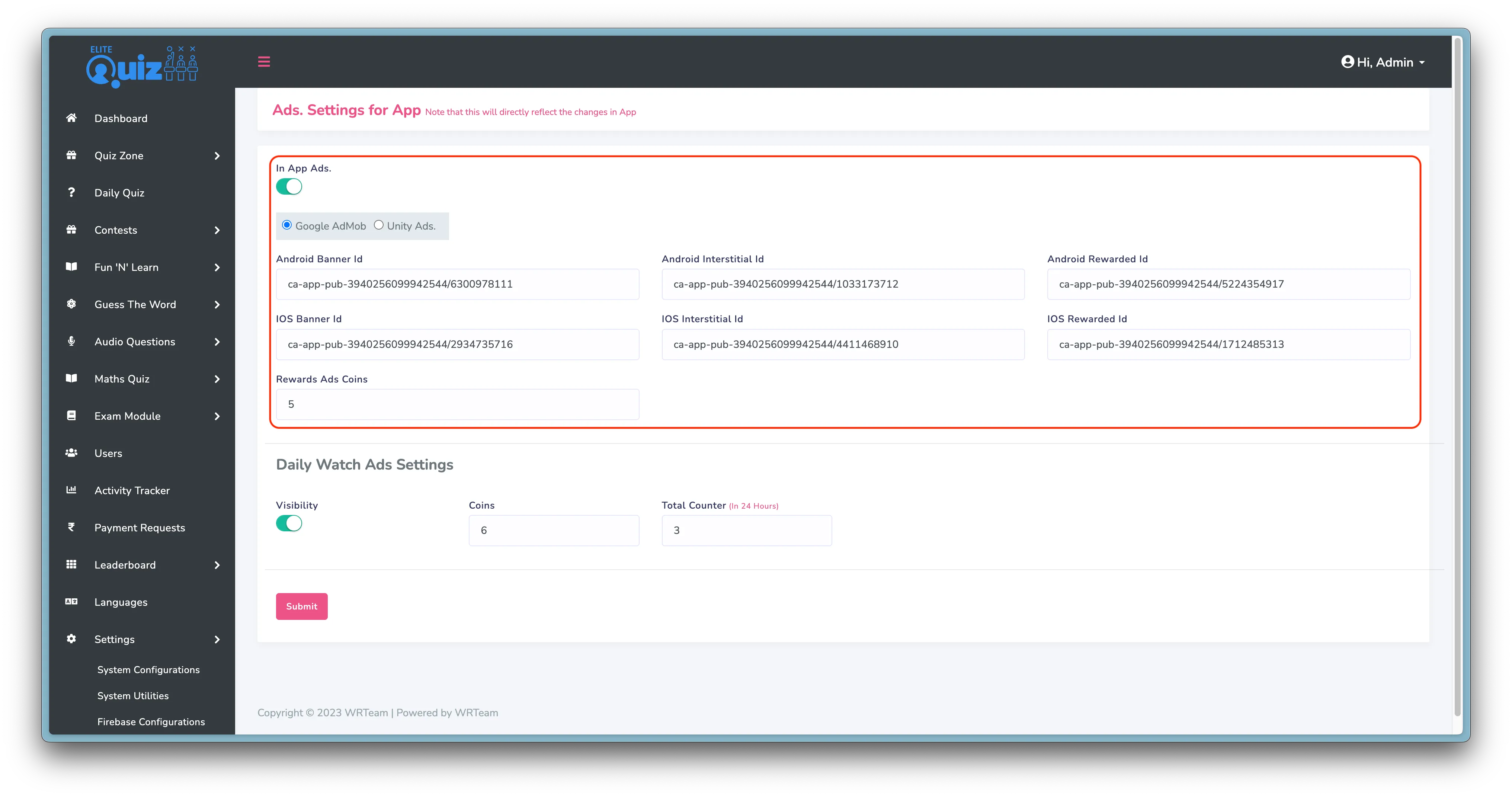Disable the Daily Watch Ads Visibility toggle
The height and width of the screenshot is (797, 1512).
(x=289, y=523)
